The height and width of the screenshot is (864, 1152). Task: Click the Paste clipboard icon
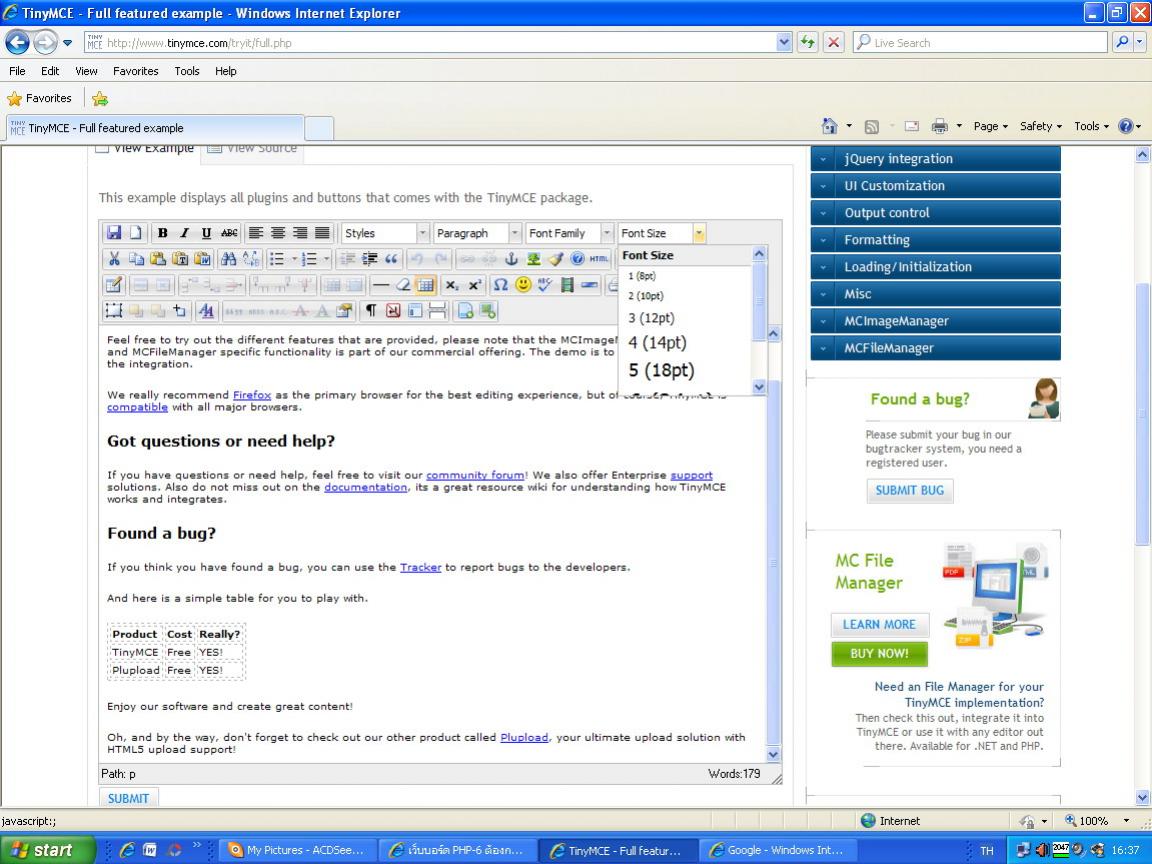point(158,259)
